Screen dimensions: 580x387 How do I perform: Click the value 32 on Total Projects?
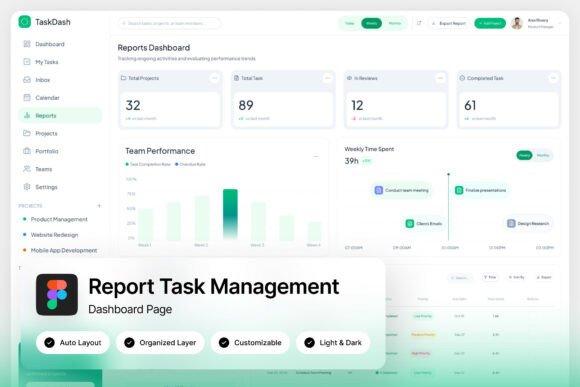click(133, 105)
